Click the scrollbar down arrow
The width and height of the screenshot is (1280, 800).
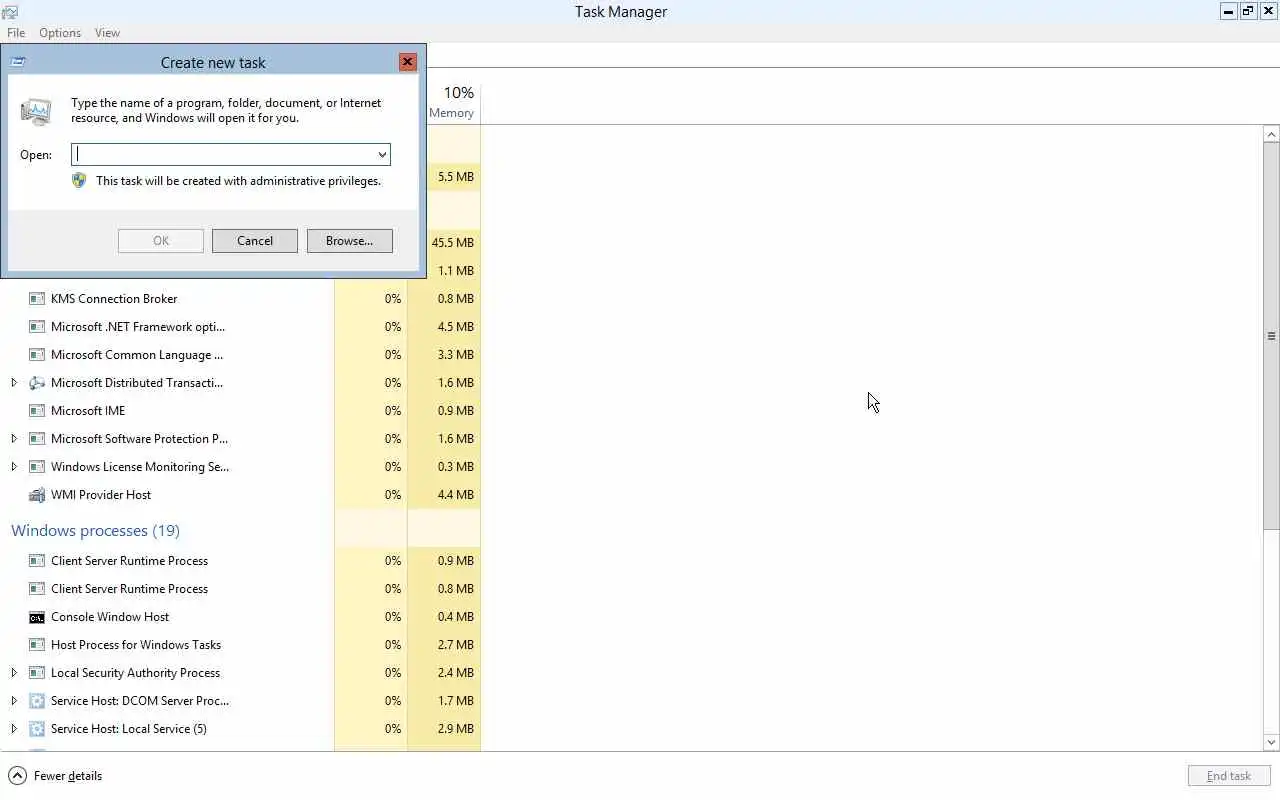click(1272, 743)
